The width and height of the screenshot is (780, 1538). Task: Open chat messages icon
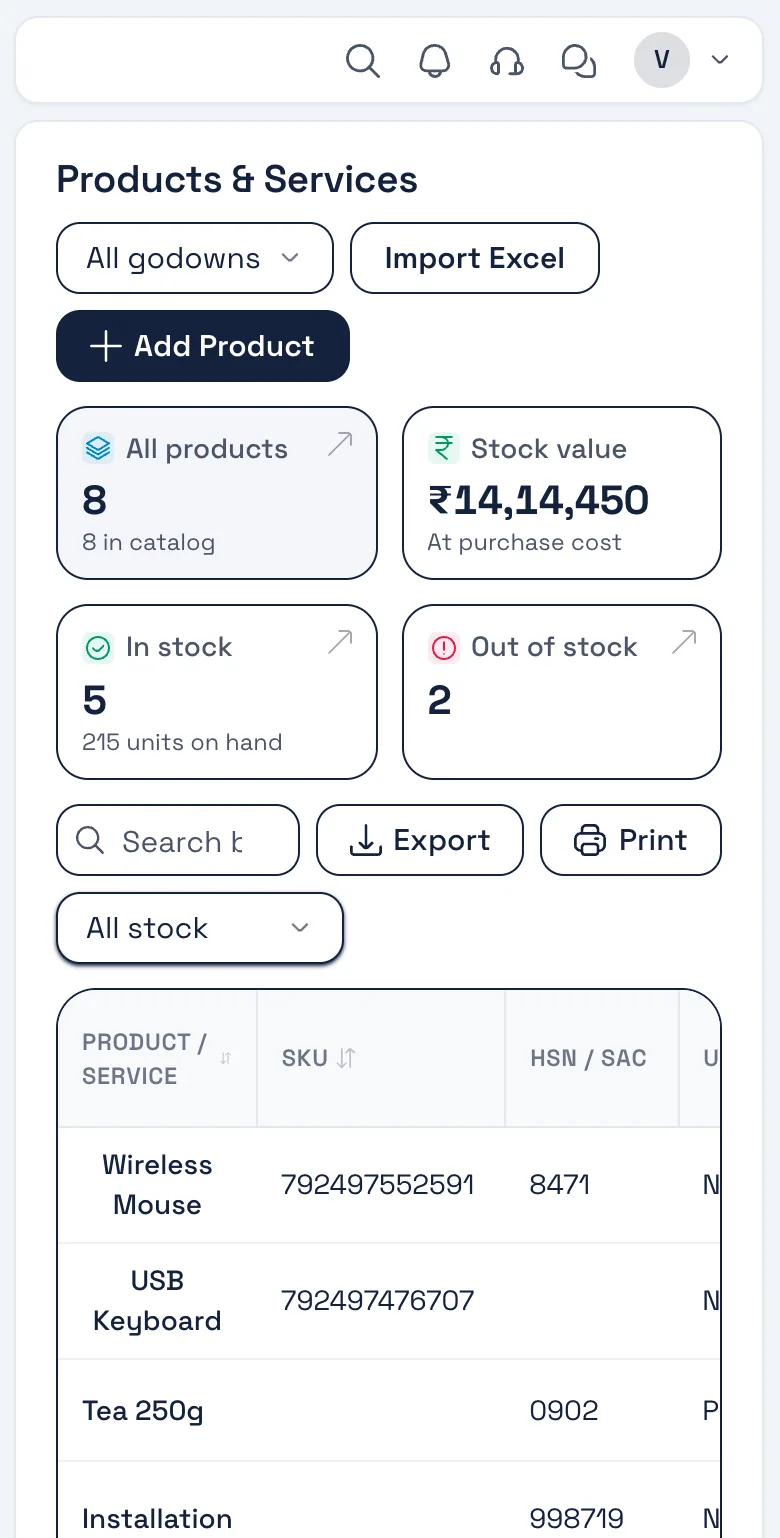(x=579, y=61)
